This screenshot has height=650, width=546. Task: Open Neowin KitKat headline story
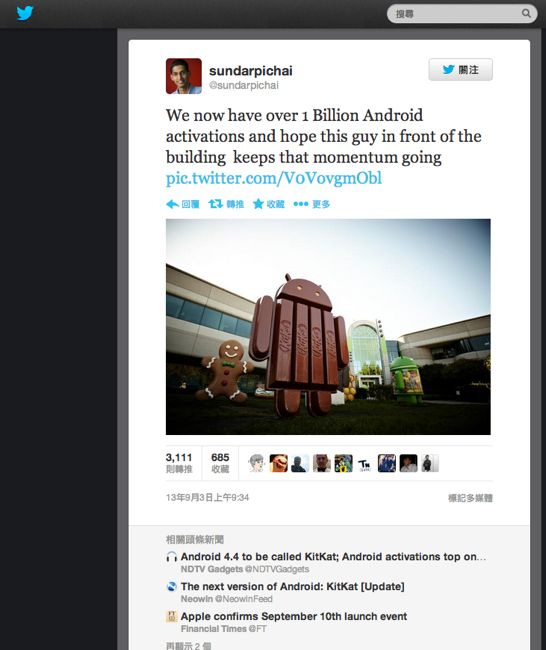292,587
